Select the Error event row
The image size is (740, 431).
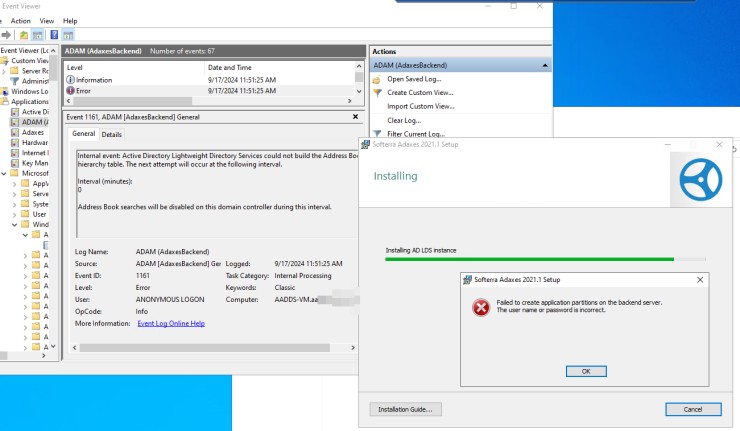pos(210,91)
